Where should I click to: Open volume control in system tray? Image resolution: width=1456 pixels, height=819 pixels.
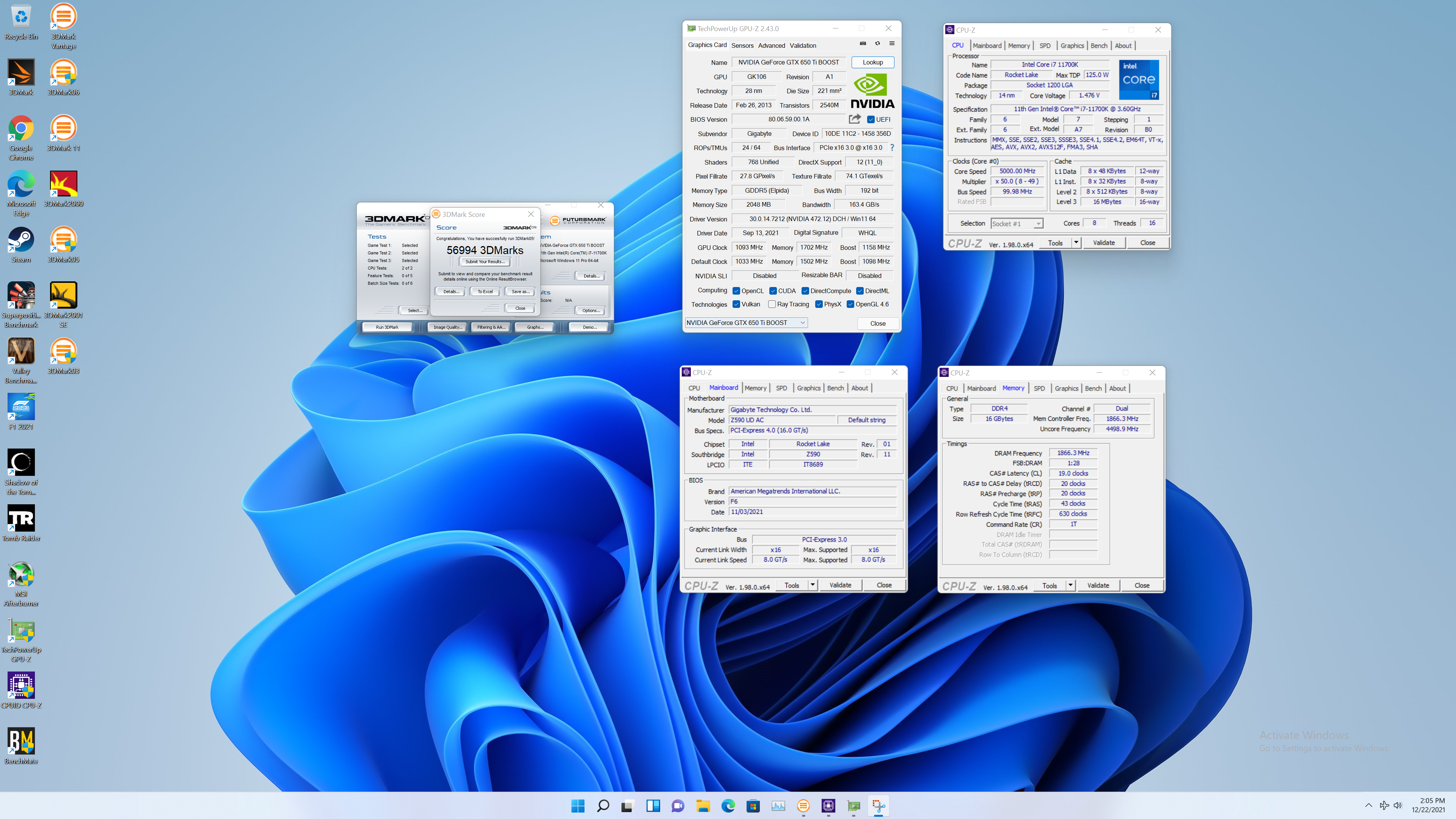point(1398,805)
